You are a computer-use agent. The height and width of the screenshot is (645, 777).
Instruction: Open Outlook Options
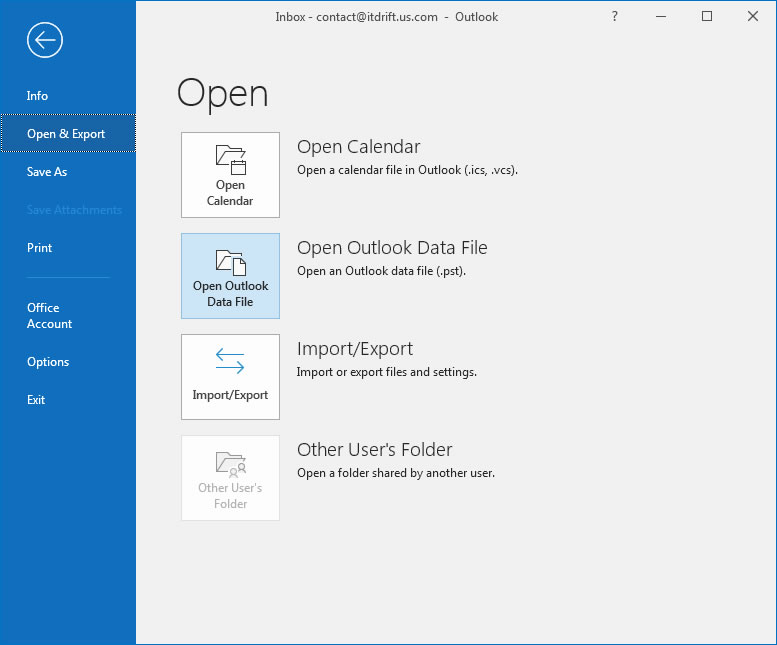[x=68, y=362]
